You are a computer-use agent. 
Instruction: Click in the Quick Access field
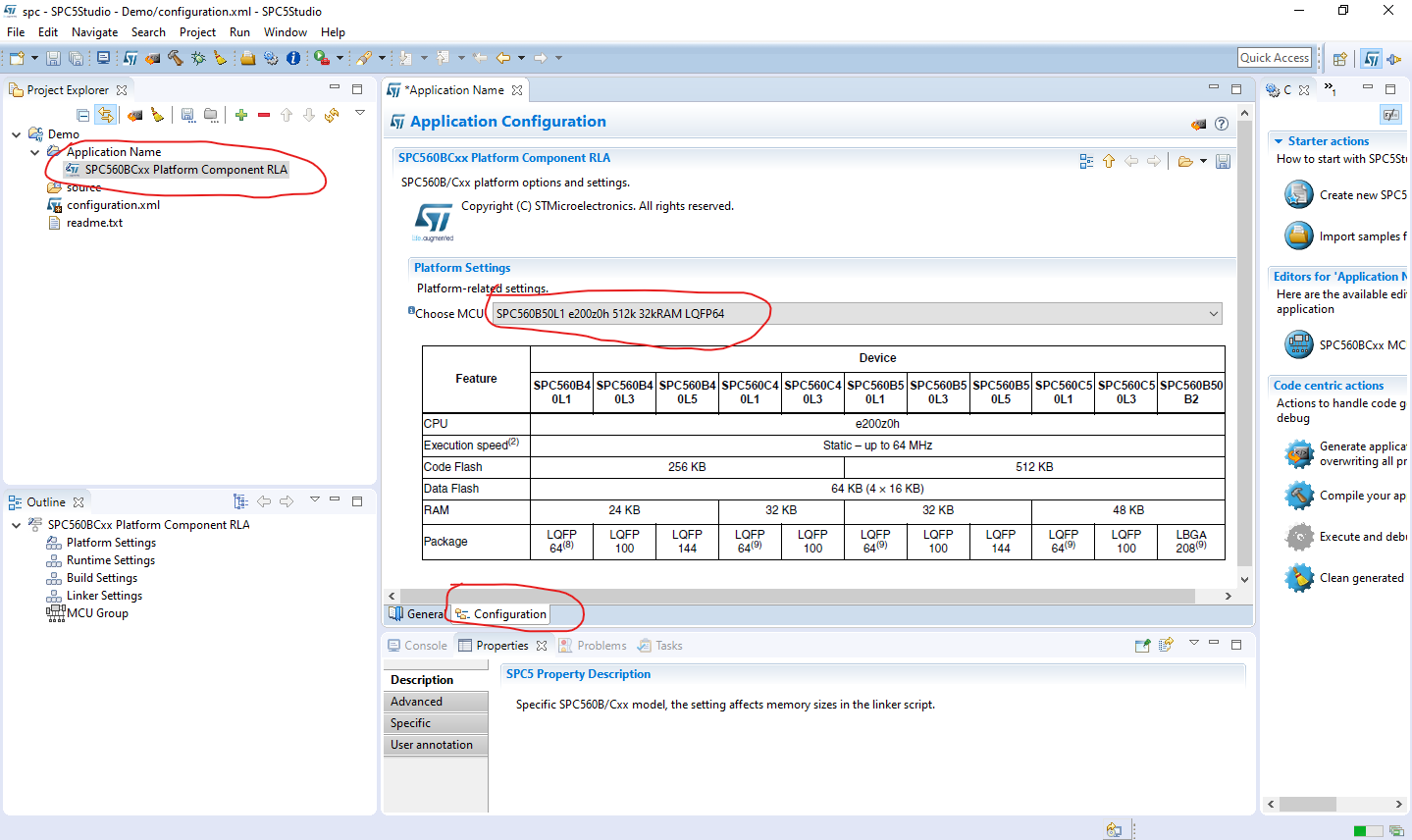[x=1275, y=58]
